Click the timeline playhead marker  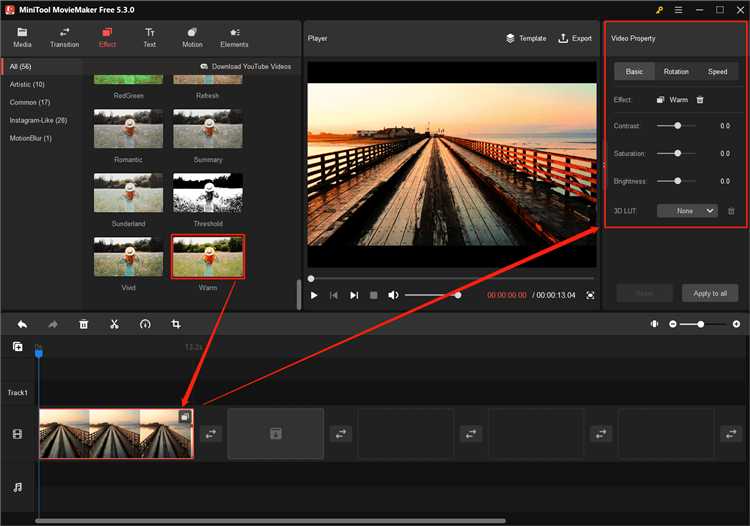39,352
